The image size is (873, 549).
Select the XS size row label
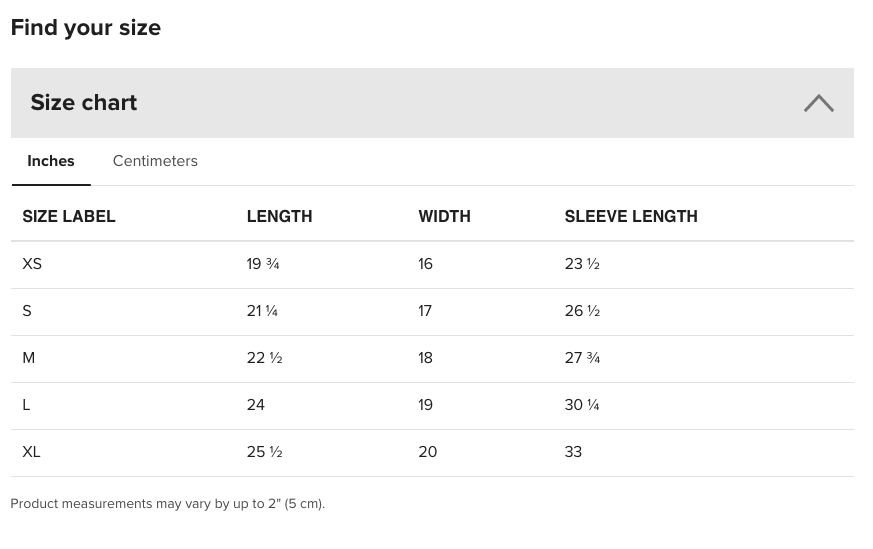[32, 264]
